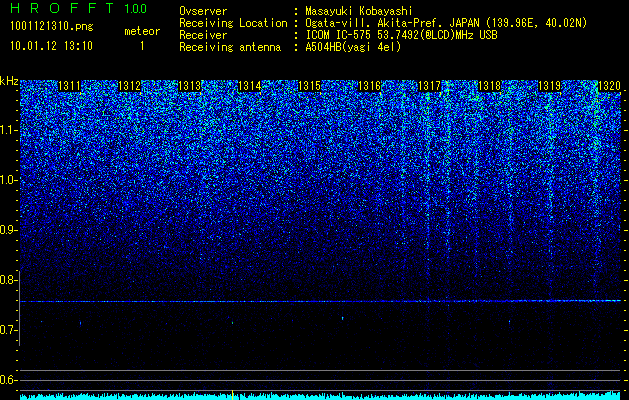Click the yellow meteor marker in the bottom power graph

click(x=233, y=395)
